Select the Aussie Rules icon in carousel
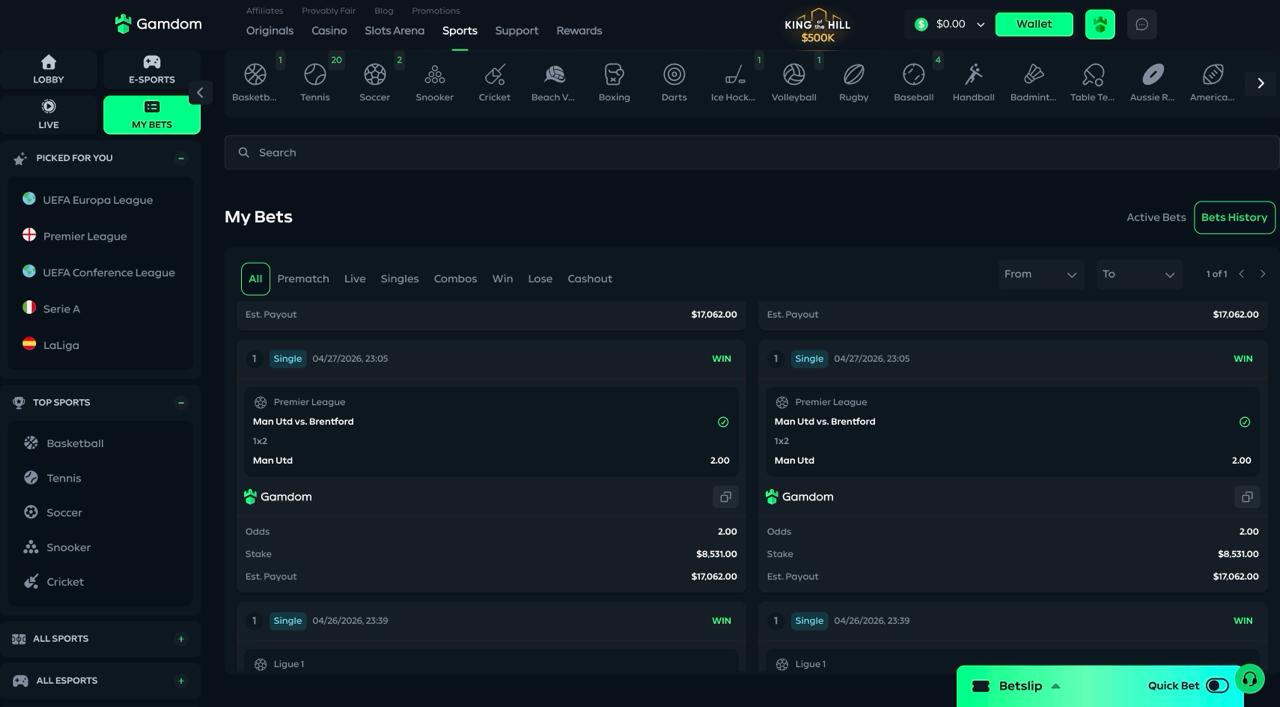 1152,82
